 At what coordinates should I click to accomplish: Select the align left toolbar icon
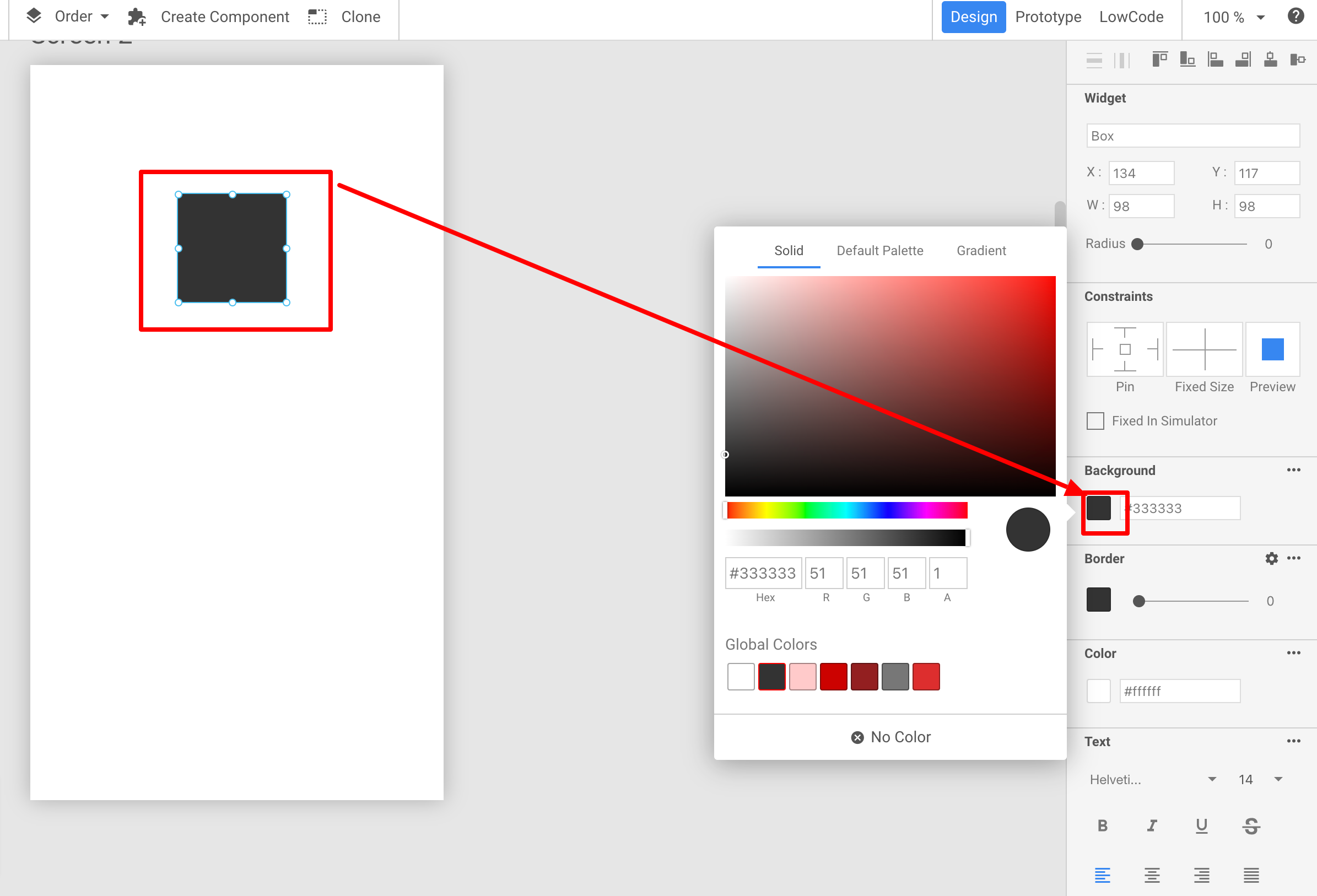click(1216, 60)
